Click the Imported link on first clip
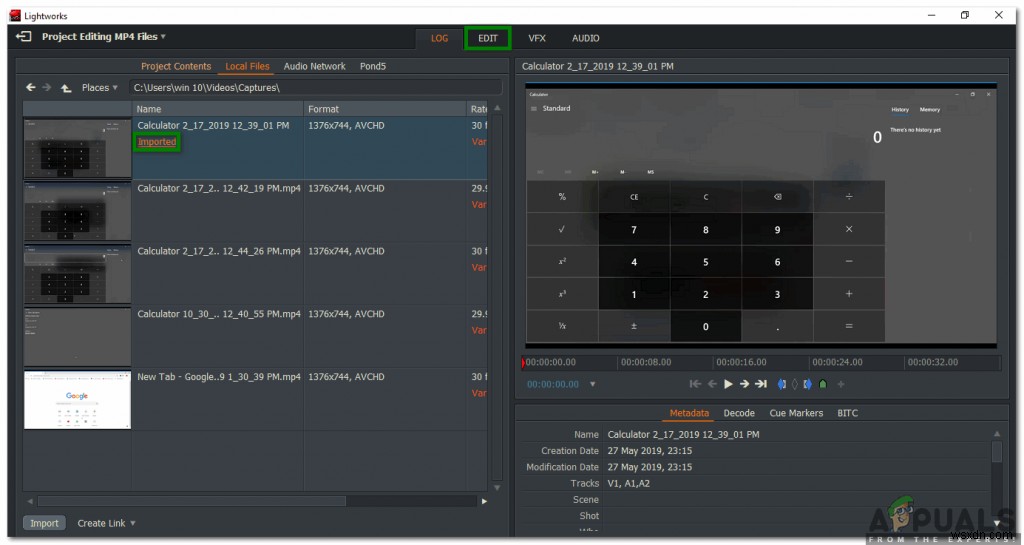Viewport: 1024px width, 545px height. pos(157,142)
